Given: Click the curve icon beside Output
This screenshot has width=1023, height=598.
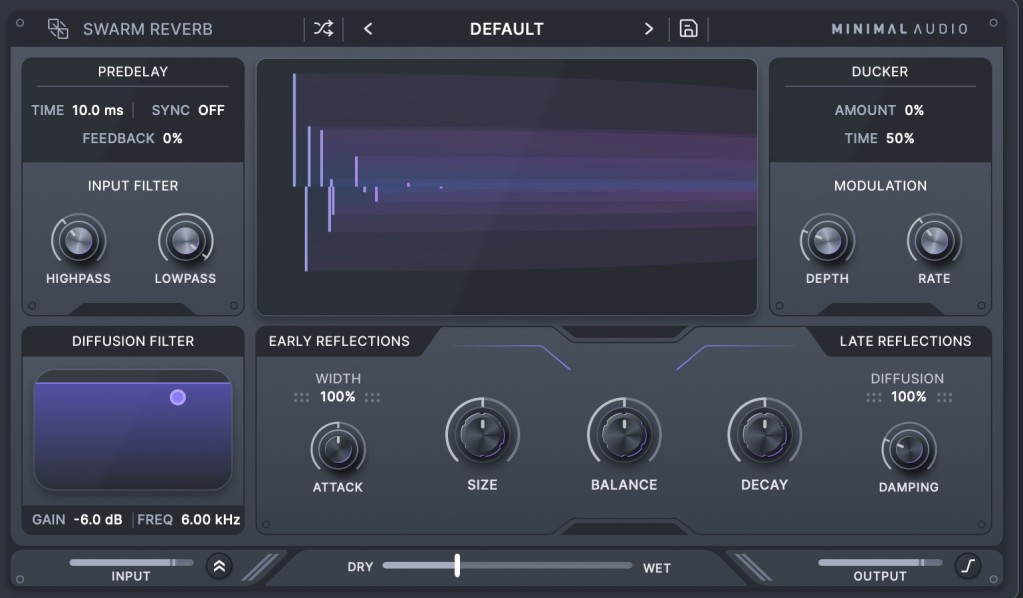Looking at the screenshot, I should (x=967, y=567).
